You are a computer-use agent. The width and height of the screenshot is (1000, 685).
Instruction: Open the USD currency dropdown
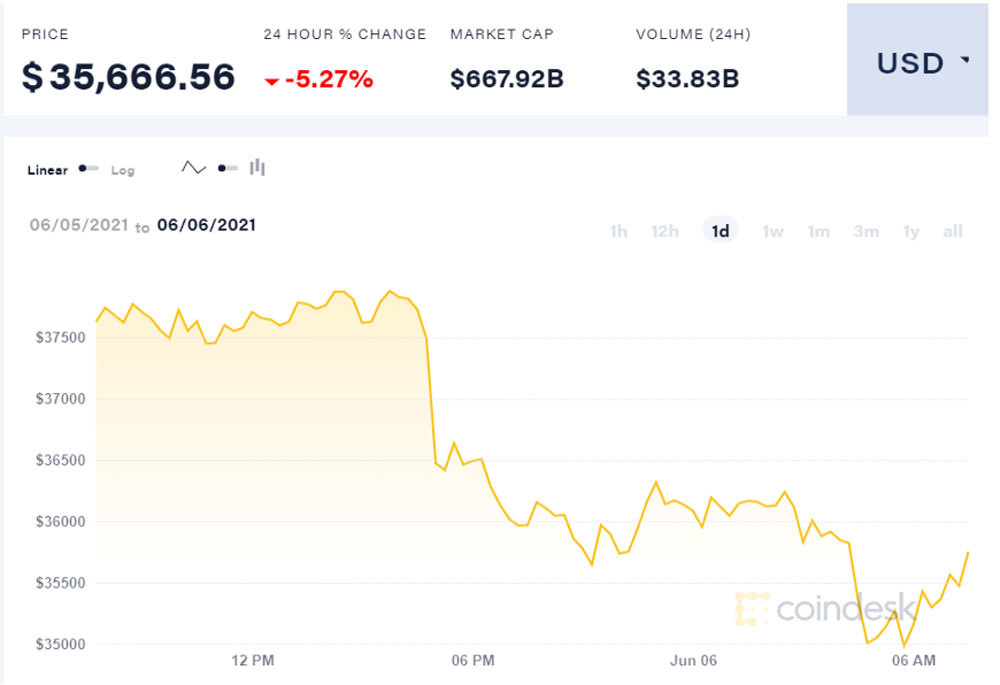(x=917, y=63)
